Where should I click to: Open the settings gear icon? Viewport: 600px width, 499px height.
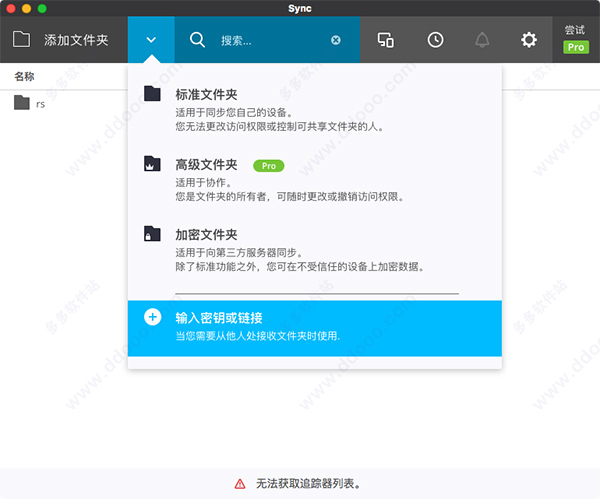point(529,40)
